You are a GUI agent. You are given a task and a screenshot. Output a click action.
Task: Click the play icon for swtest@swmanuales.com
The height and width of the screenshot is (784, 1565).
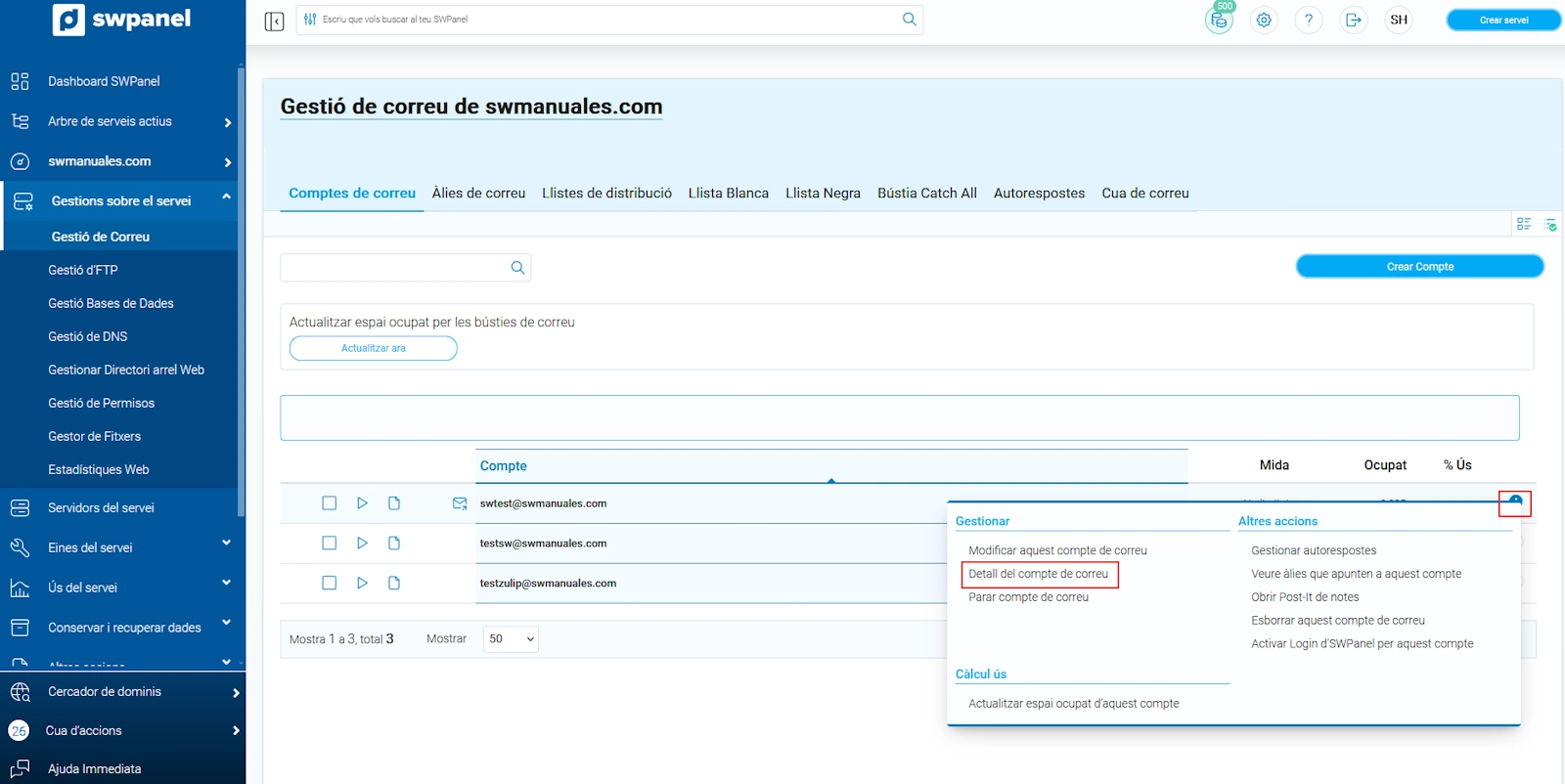[362, 503]
